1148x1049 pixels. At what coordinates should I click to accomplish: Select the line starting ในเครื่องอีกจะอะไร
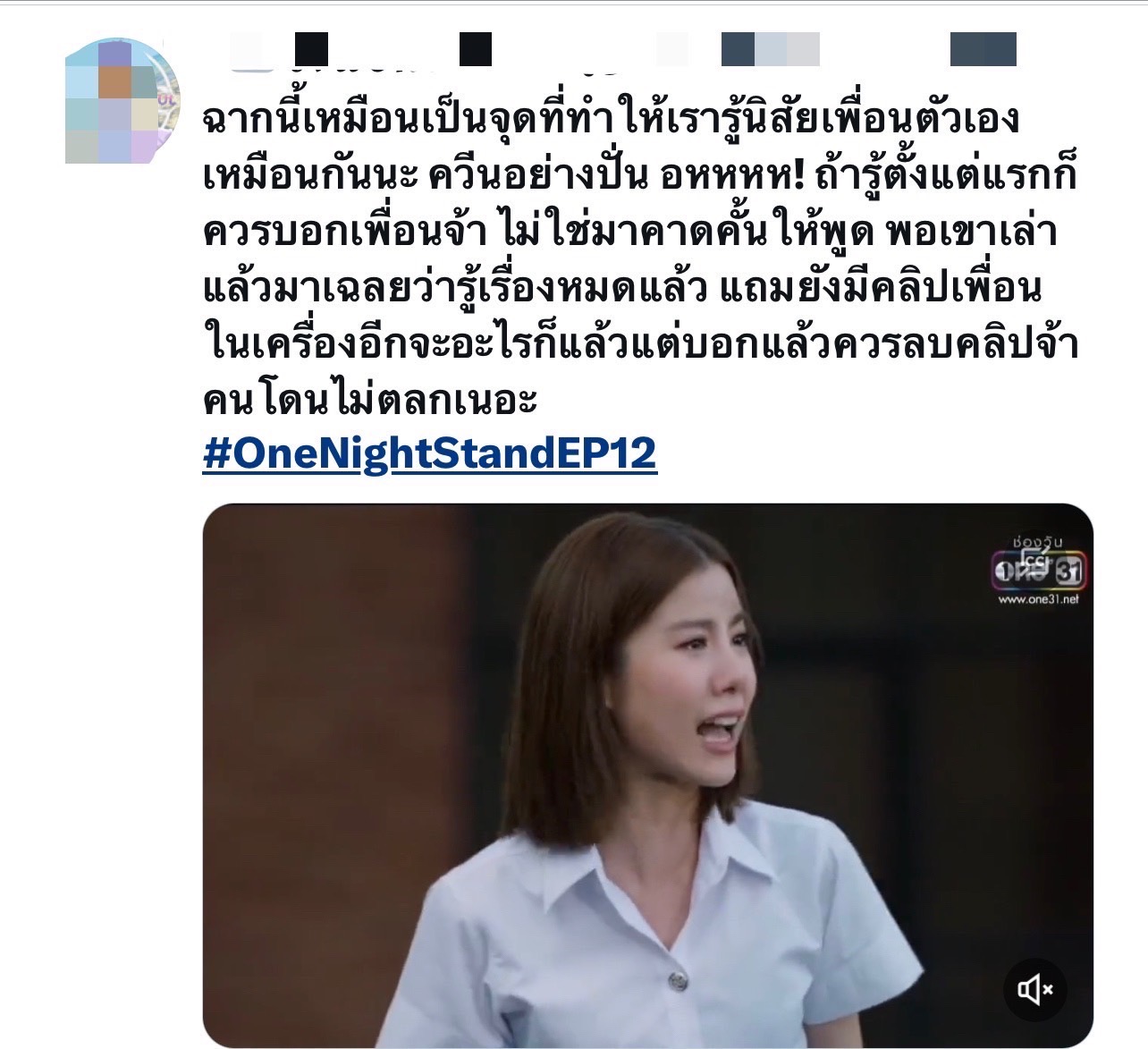pyautogui.click(x=640, y=345)
